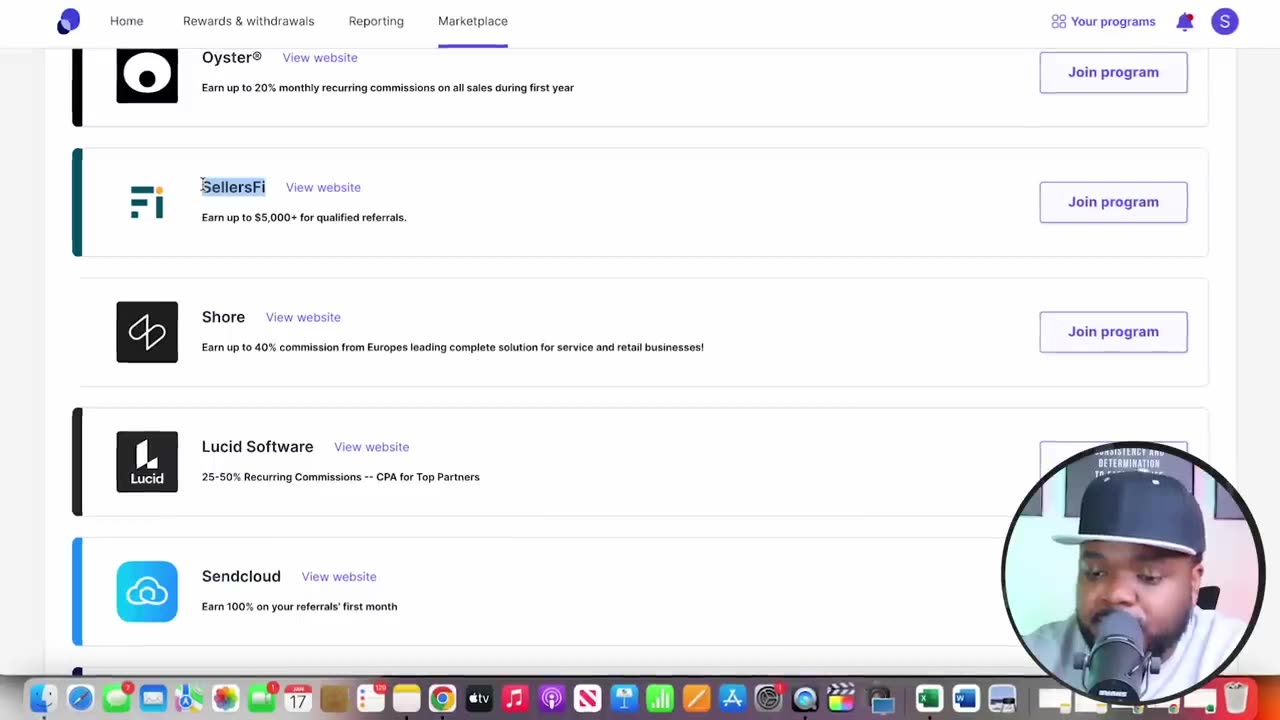
Task: Switch to the Reporting tab
Action: tap(376, 21)
